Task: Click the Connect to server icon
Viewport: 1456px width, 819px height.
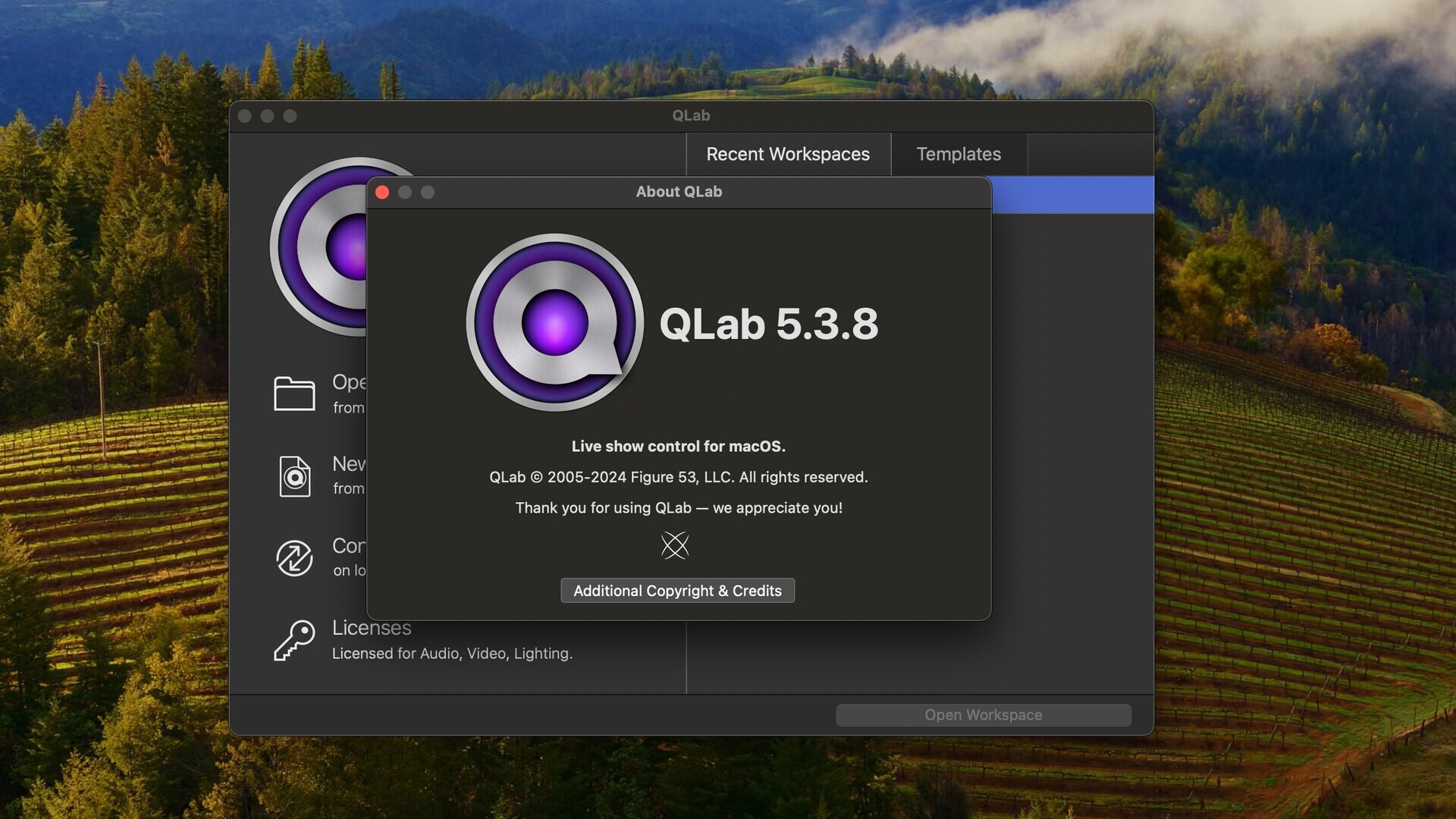Action: coord(294,557)
